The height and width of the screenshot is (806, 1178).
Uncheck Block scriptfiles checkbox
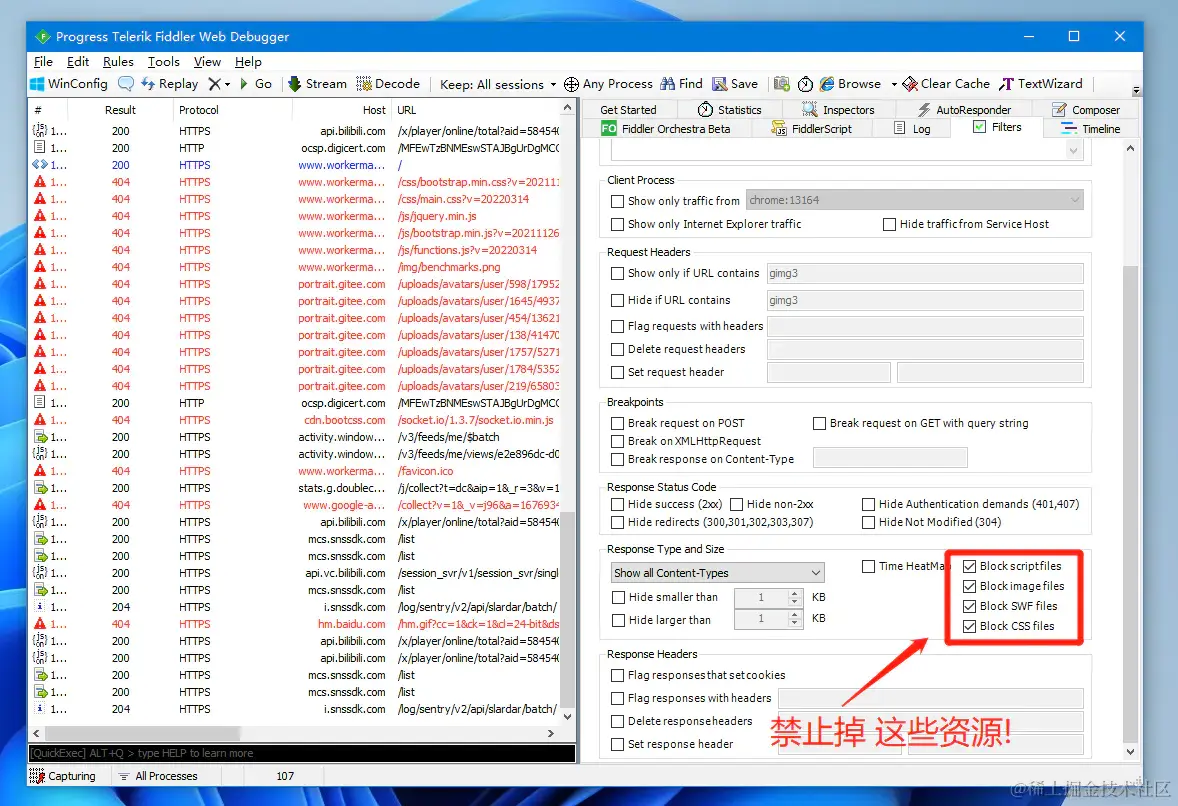coord(969,566)
